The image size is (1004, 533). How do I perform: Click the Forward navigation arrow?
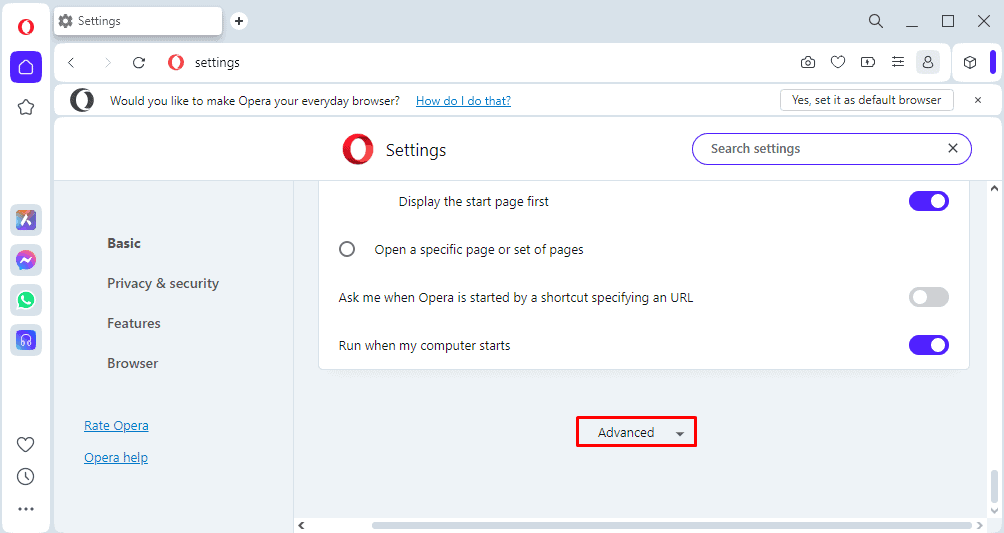108,62
